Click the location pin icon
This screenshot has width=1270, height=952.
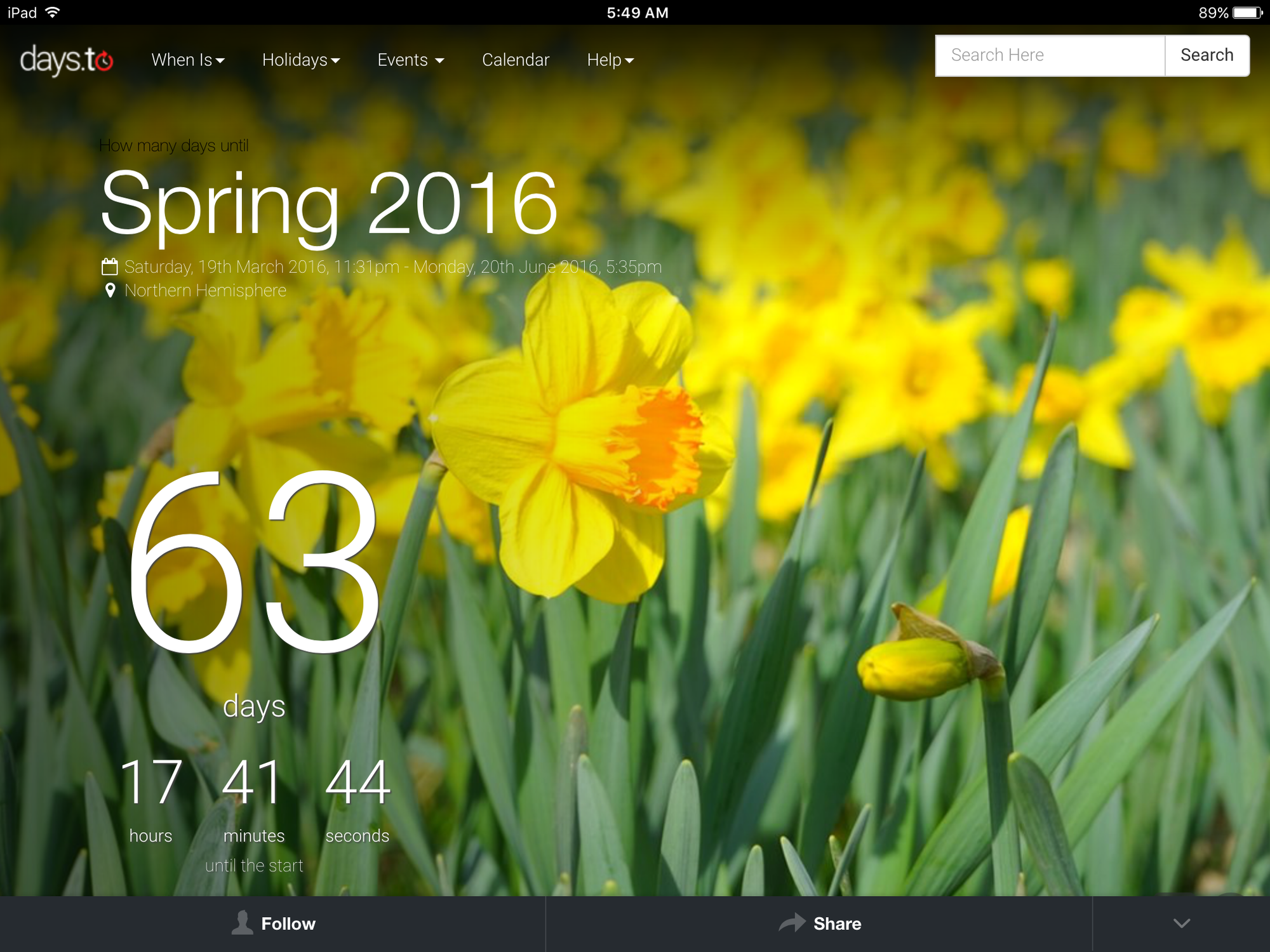[x=110, y=291]
